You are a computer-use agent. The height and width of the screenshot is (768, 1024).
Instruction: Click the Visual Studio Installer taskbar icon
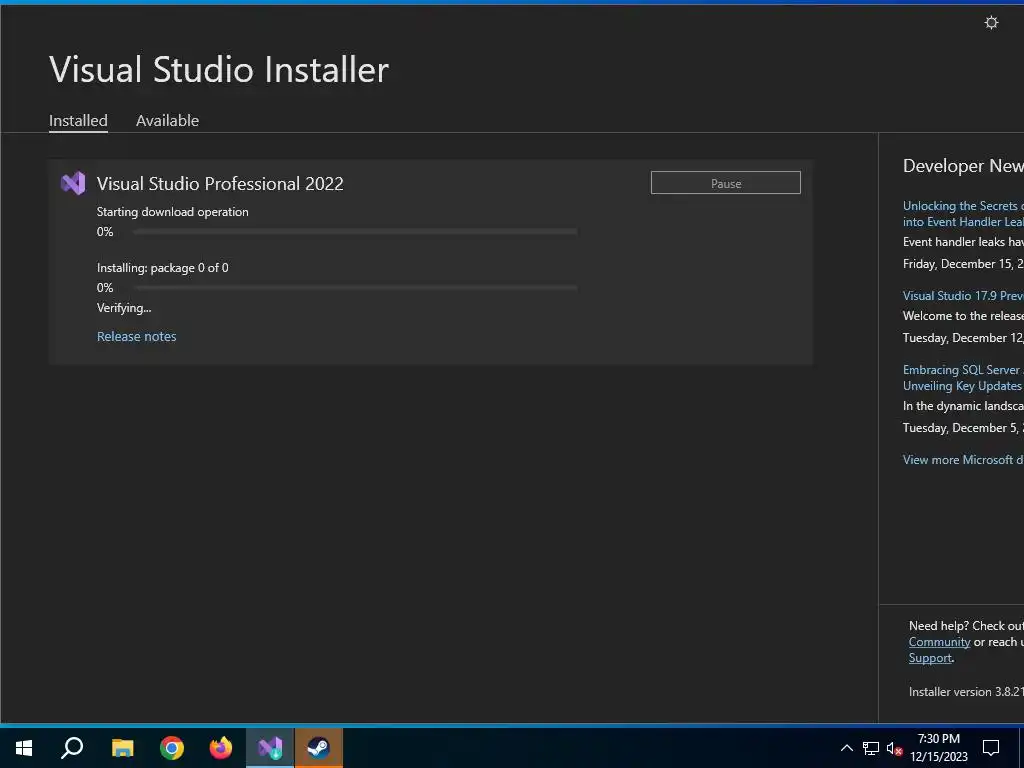[x=270, y=748]
